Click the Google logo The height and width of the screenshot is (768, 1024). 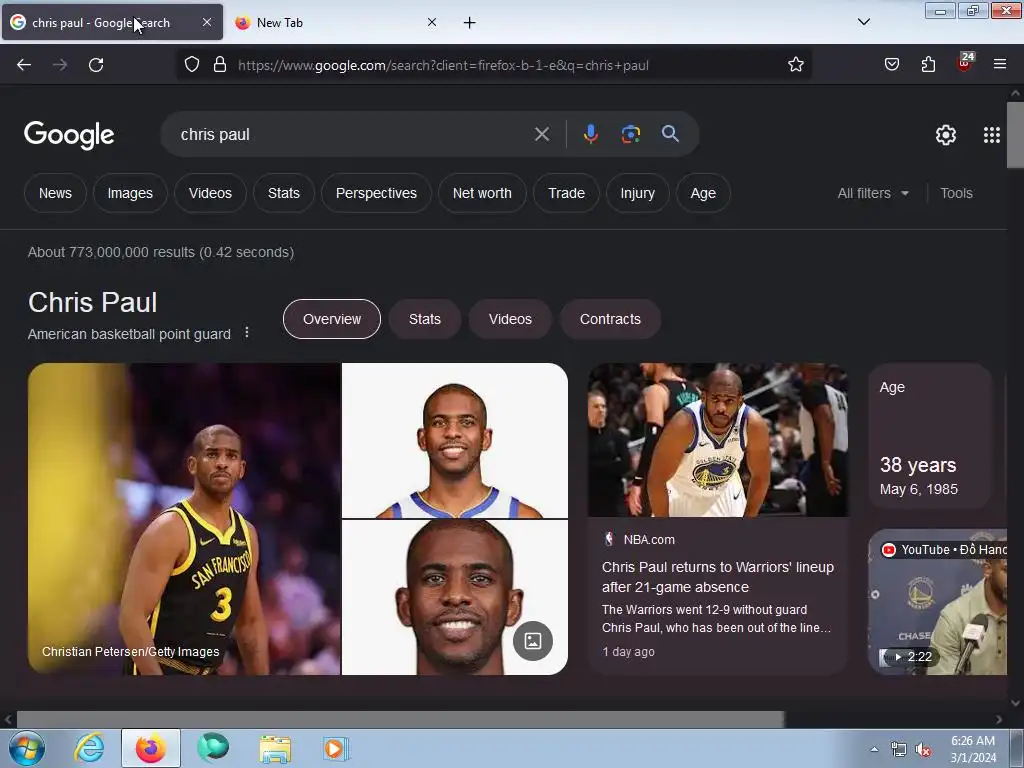[69, 135]
